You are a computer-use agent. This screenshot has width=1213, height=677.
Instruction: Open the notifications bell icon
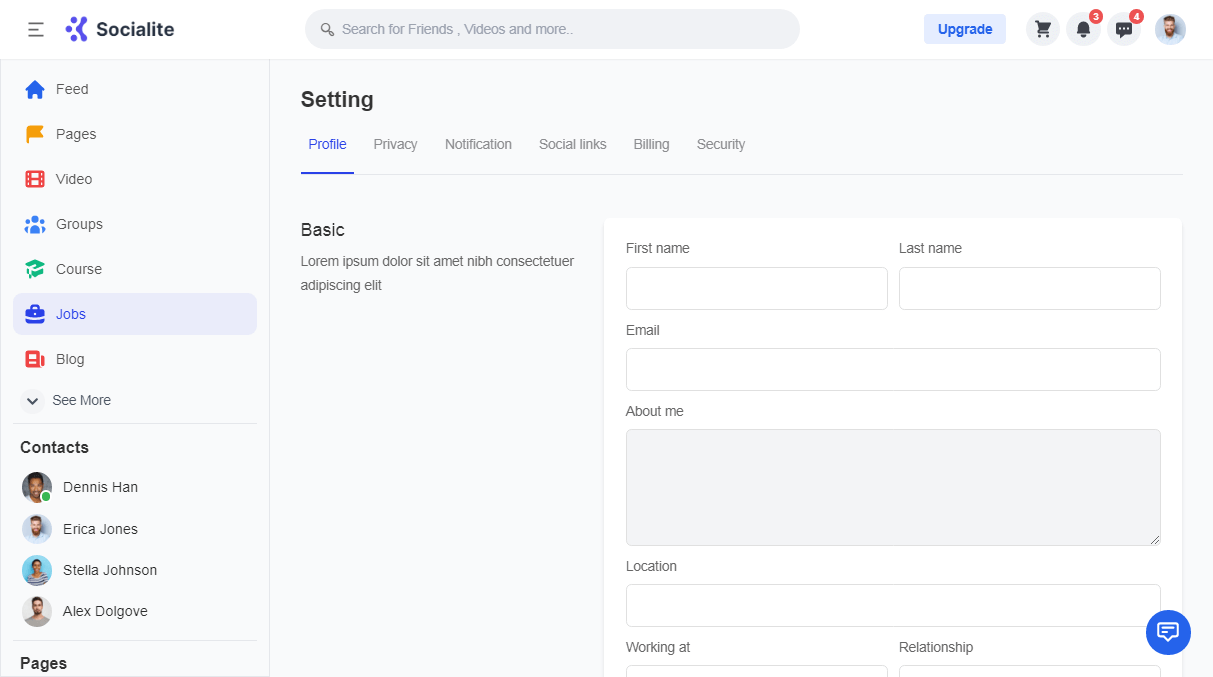(x=1083, y=29)
